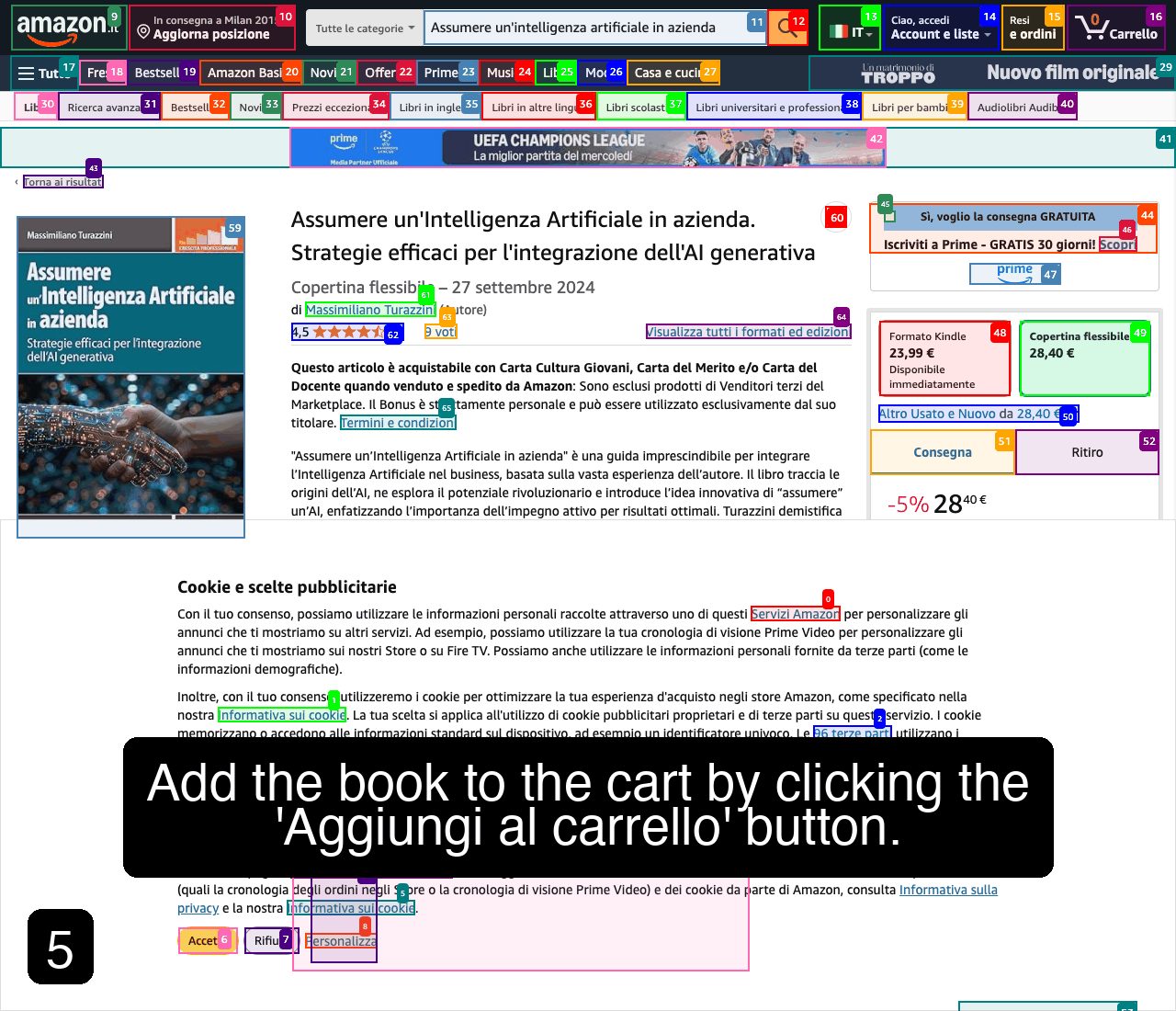Open the IT language selector arrow
This screenshot has width=1176, height=1011.
pos(869,34)
